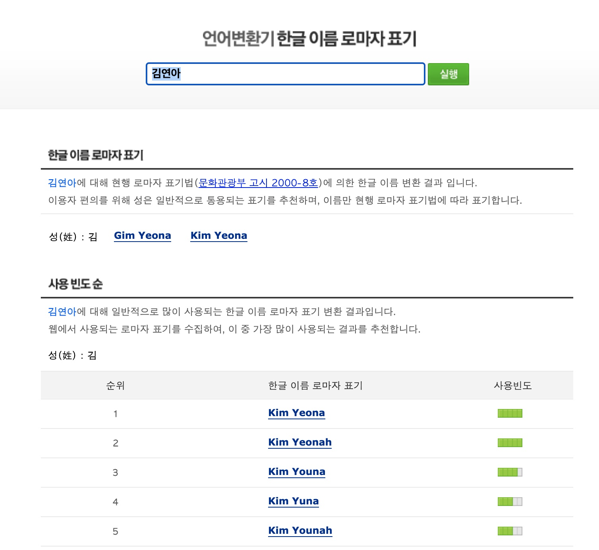Click the 한글 이름 로마자 표기 column header
Screen dimensions: 599x550
[316, 385]
